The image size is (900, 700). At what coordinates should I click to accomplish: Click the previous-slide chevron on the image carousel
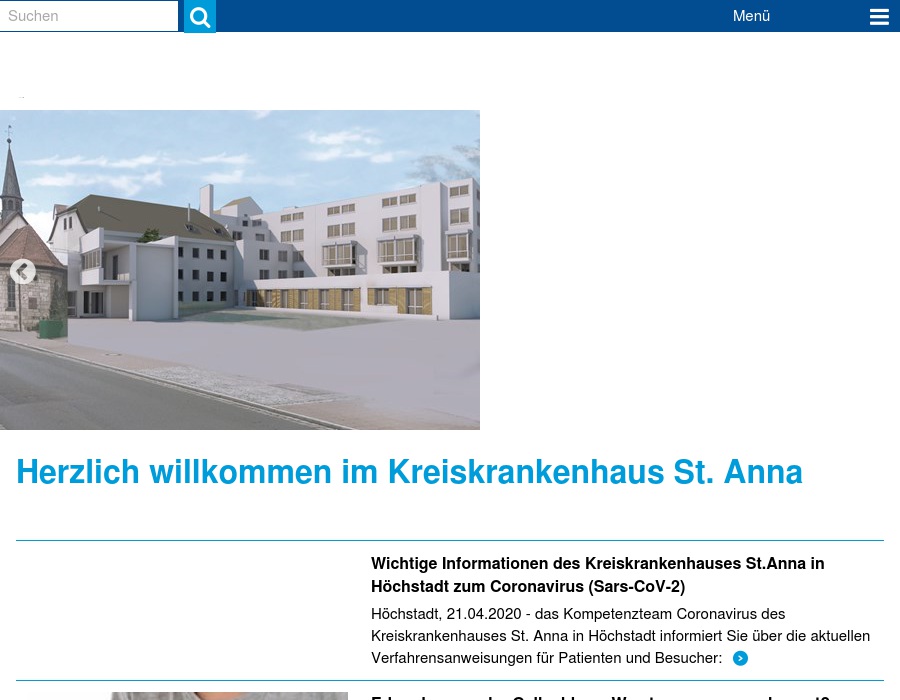pos(22,271)
